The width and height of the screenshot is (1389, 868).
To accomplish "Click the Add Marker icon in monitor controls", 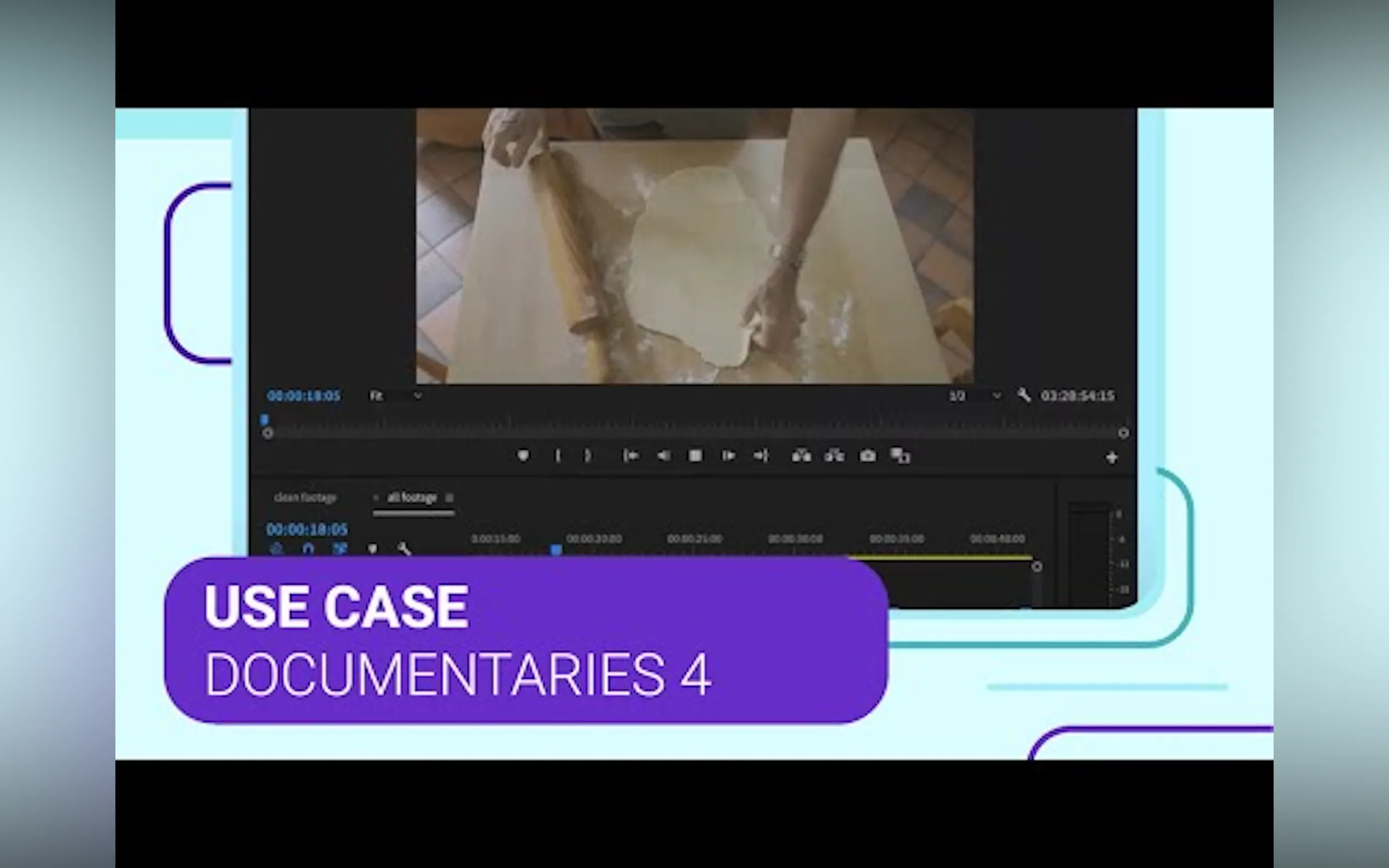I will point(523,456).
